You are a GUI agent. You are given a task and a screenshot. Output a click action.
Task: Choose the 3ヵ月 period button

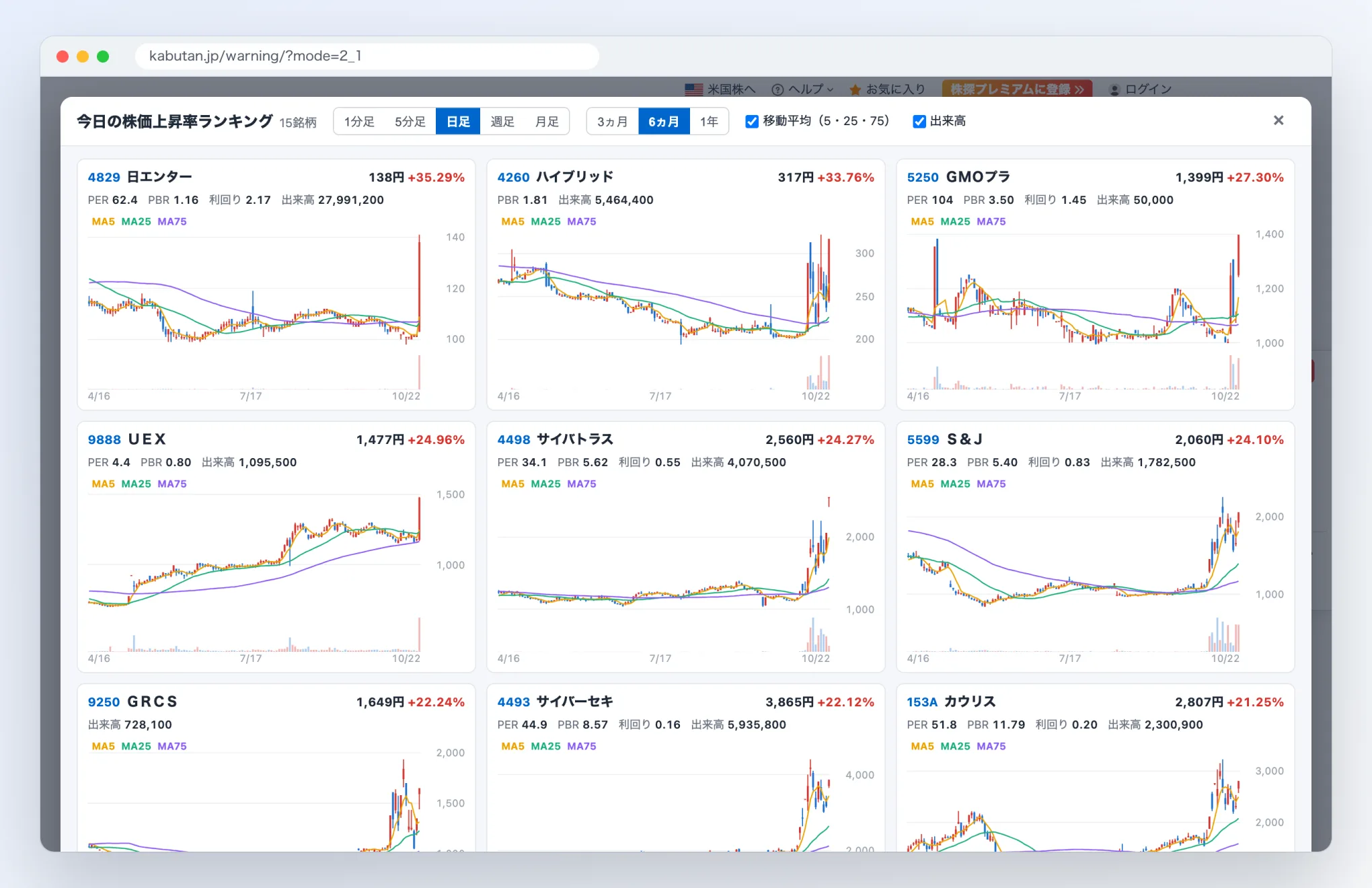pyautogui.click(x=613, y=121)
